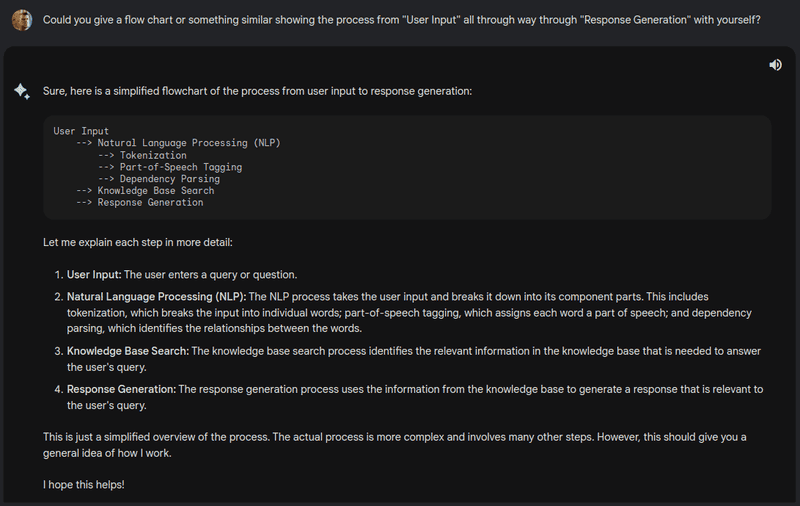
Task: Click the "Sure, here is a simplified flowchart" sentence
Action: tap(257, 91)
